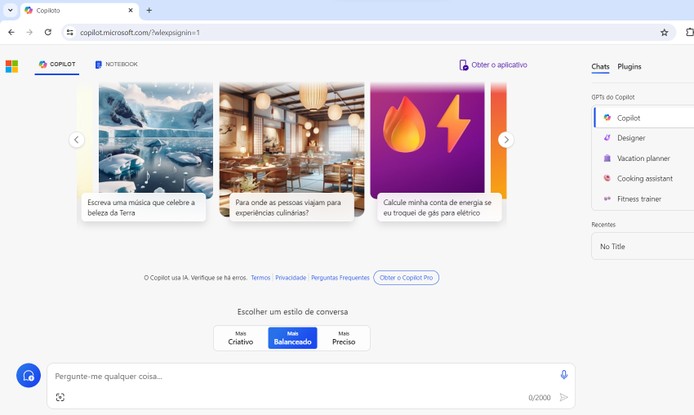The height and width of the screenshot is (415, 694).
Task: Open a new browser tab
Action: (149, 10)
